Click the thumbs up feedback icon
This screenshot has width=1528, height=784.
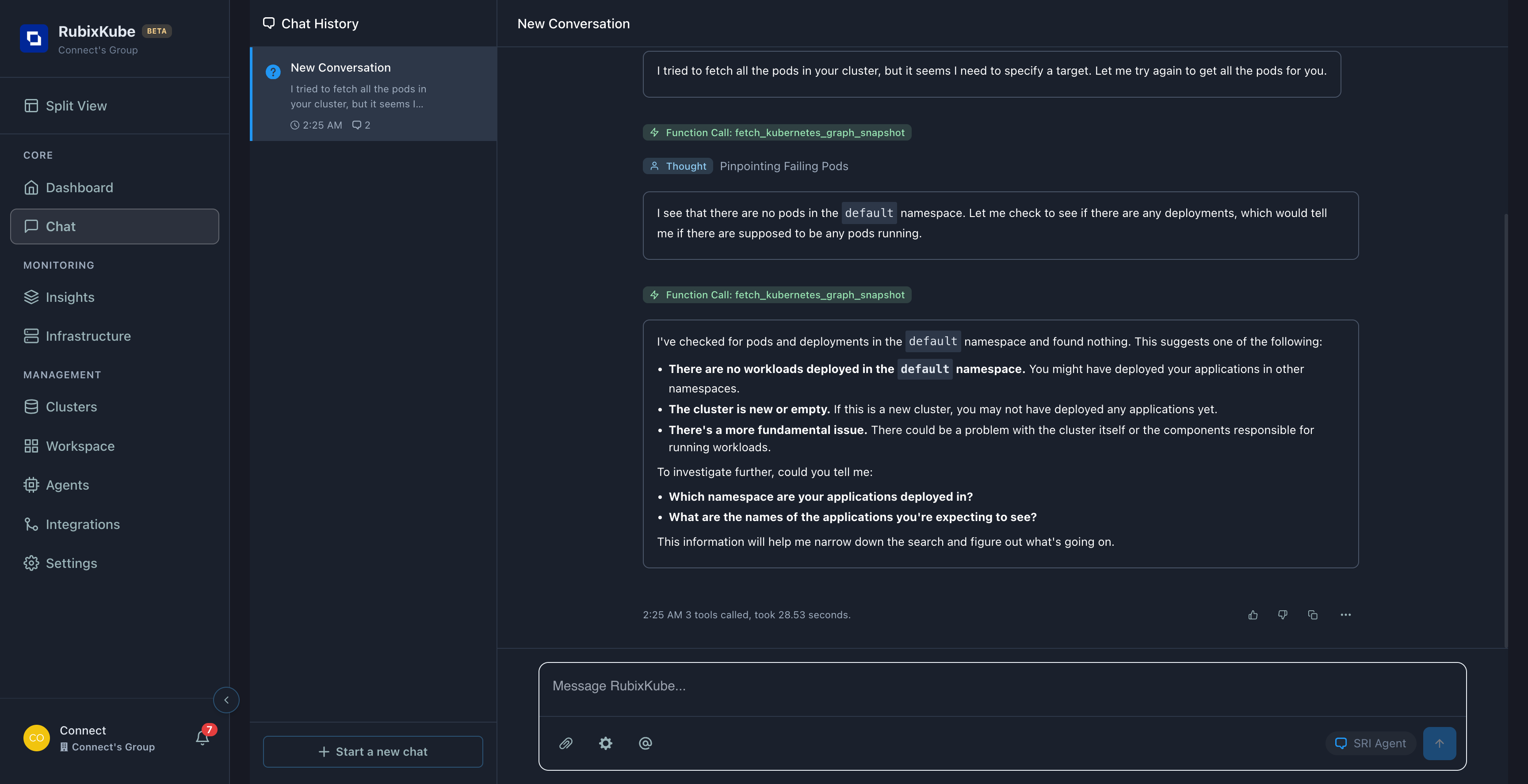click(1253, 615)
